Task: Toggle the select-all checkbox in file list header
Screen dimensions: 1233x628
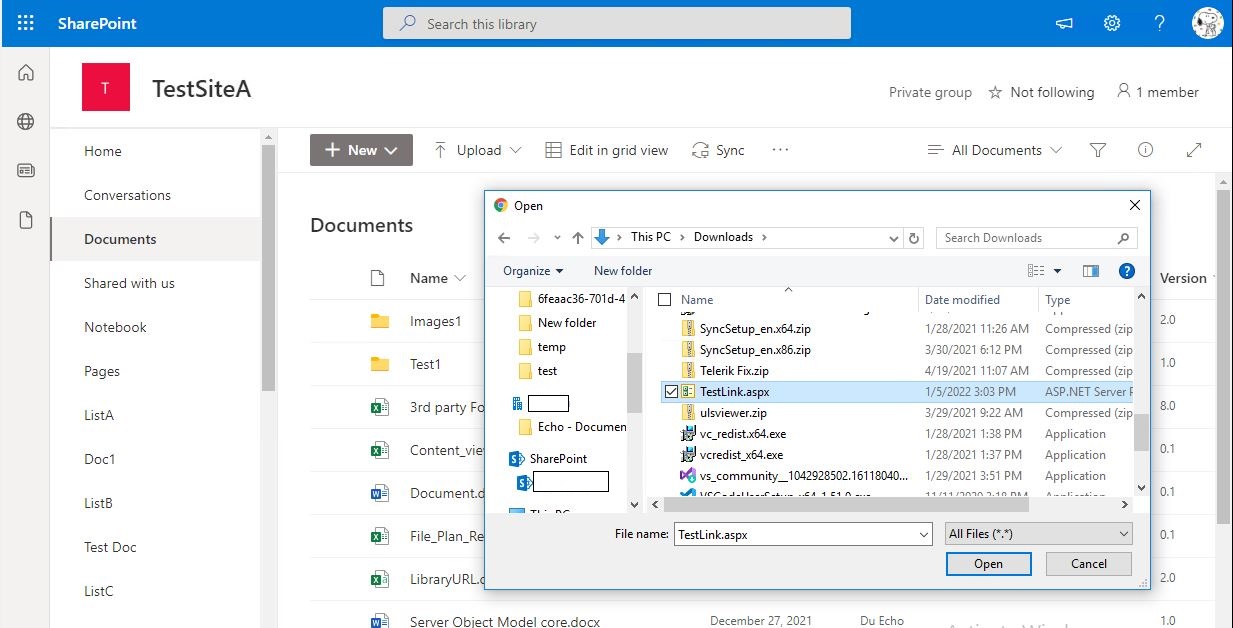Action: coord(664,299)
